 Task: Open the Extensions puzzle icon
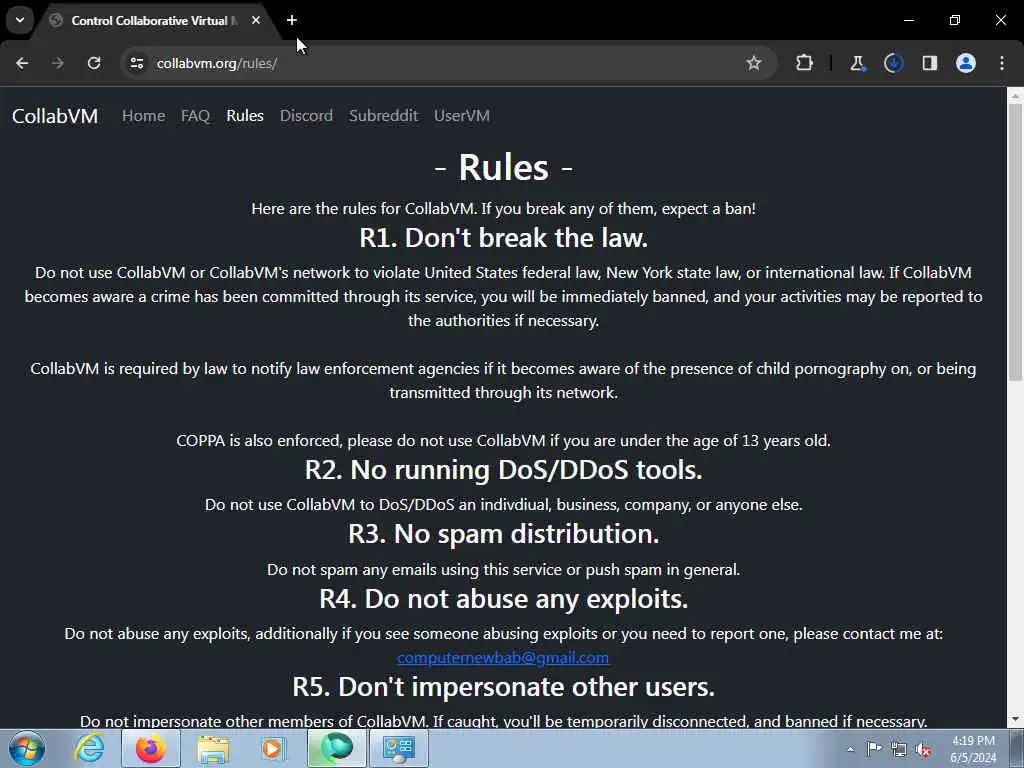tap(805, 63)
